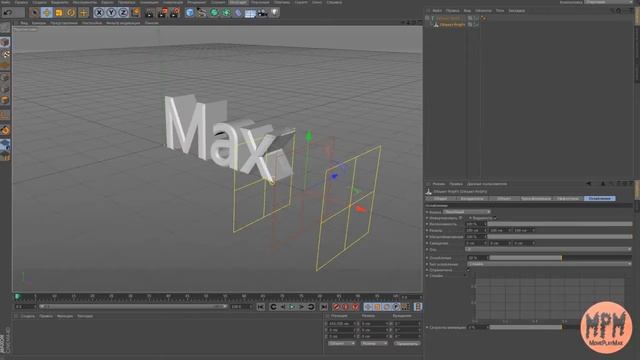Switch to the highlighted Falloff tab
Image resolution: width=640 pixels, height=360 pixels.
point(600,198)
